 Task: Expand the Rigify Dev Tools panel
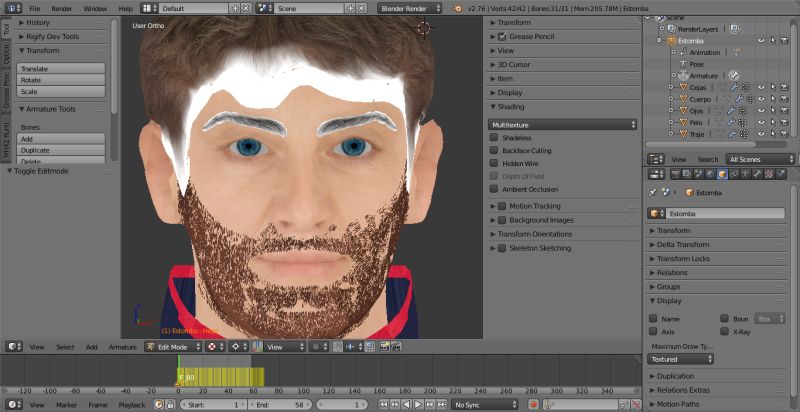click(53, 37)
